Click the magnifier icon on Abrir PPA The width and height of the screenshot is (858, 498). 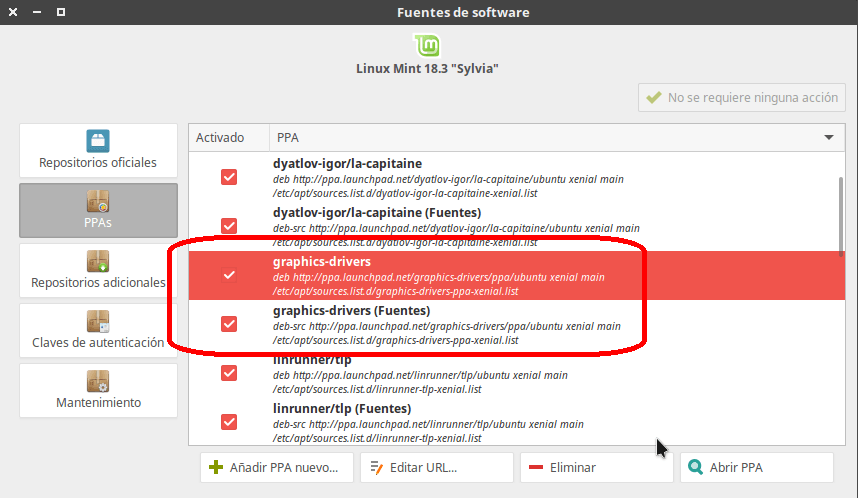695,467
